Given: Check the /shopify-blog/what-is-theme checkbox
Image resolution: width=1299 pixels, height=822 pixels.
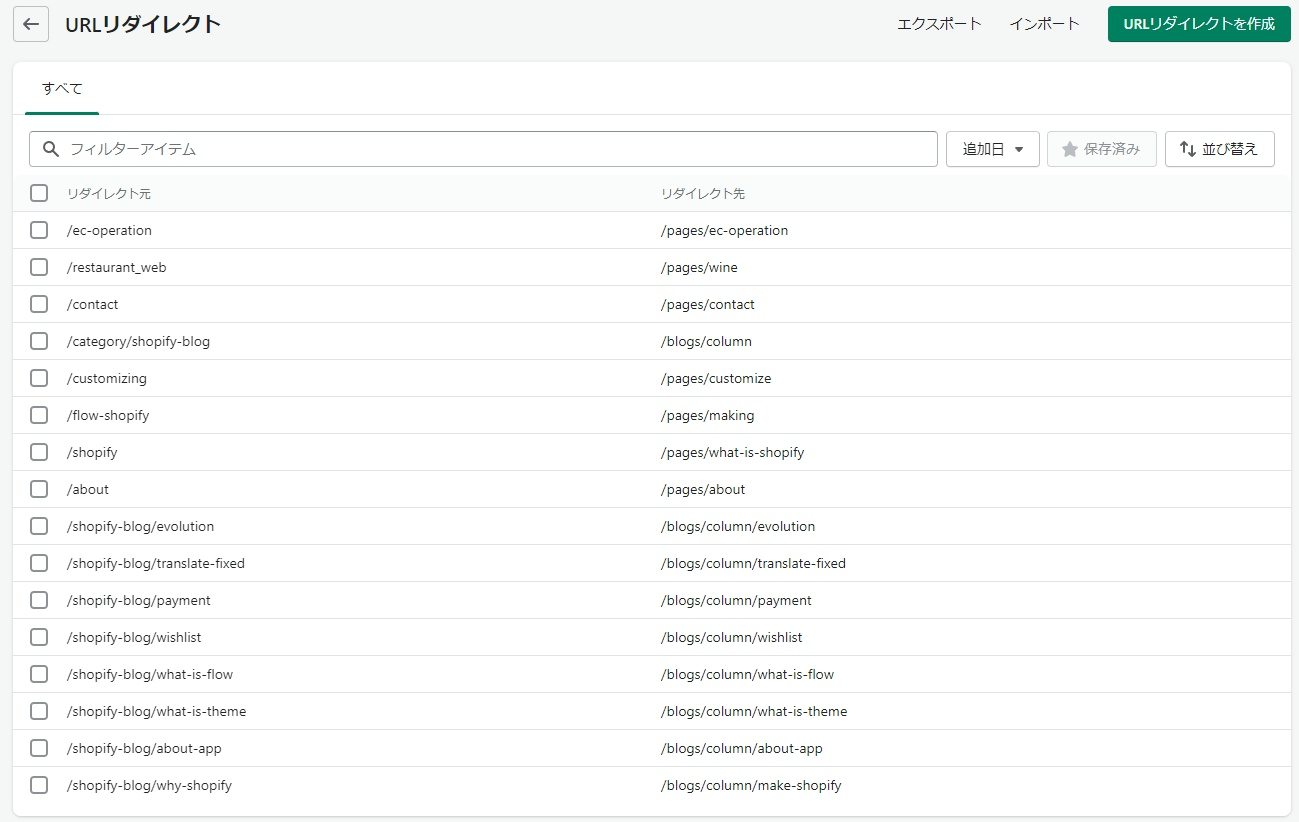Looking at the screenshot, I should coord(39,711).
